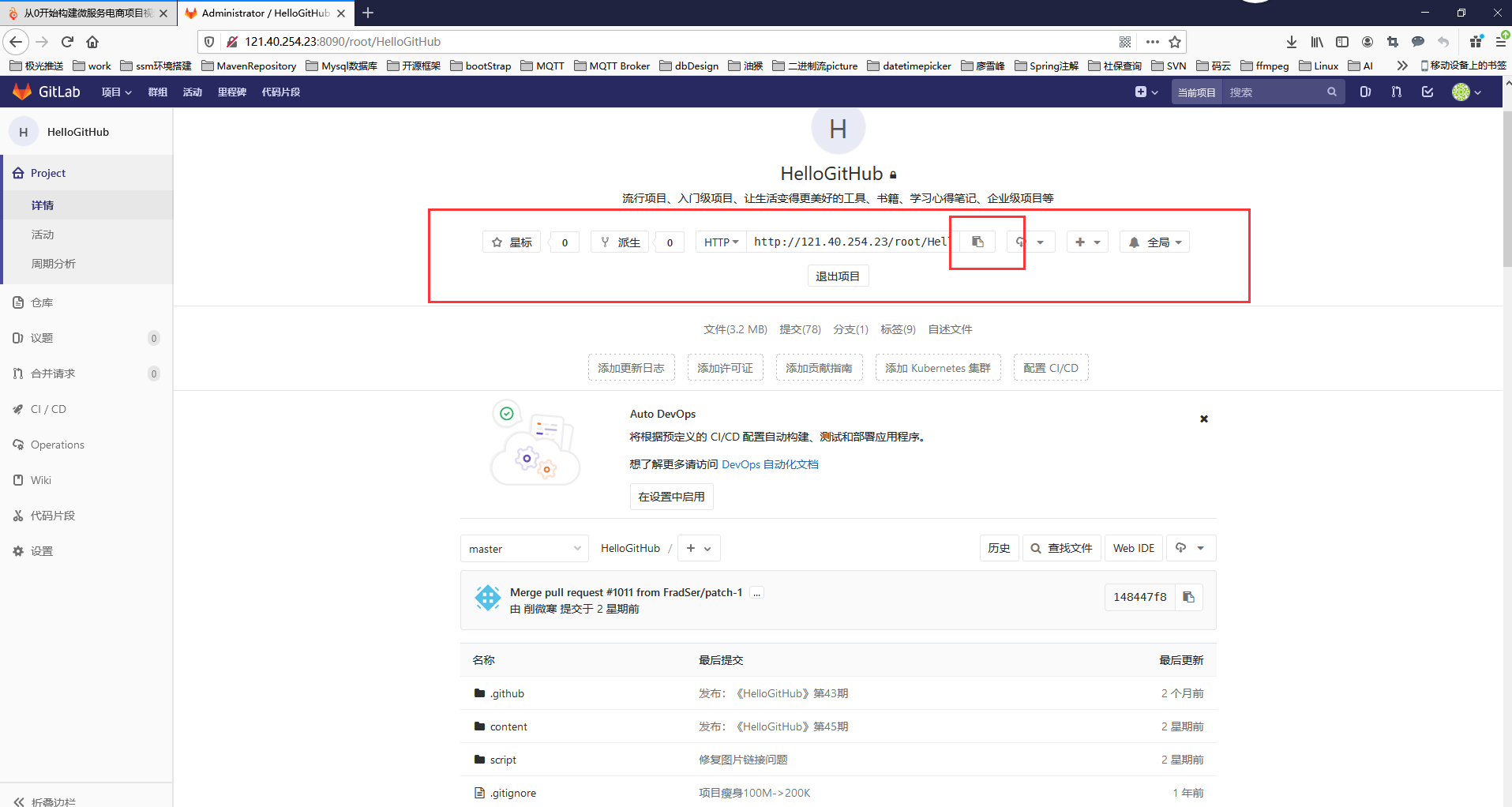Click the 历史 history button

coord(999,548)
